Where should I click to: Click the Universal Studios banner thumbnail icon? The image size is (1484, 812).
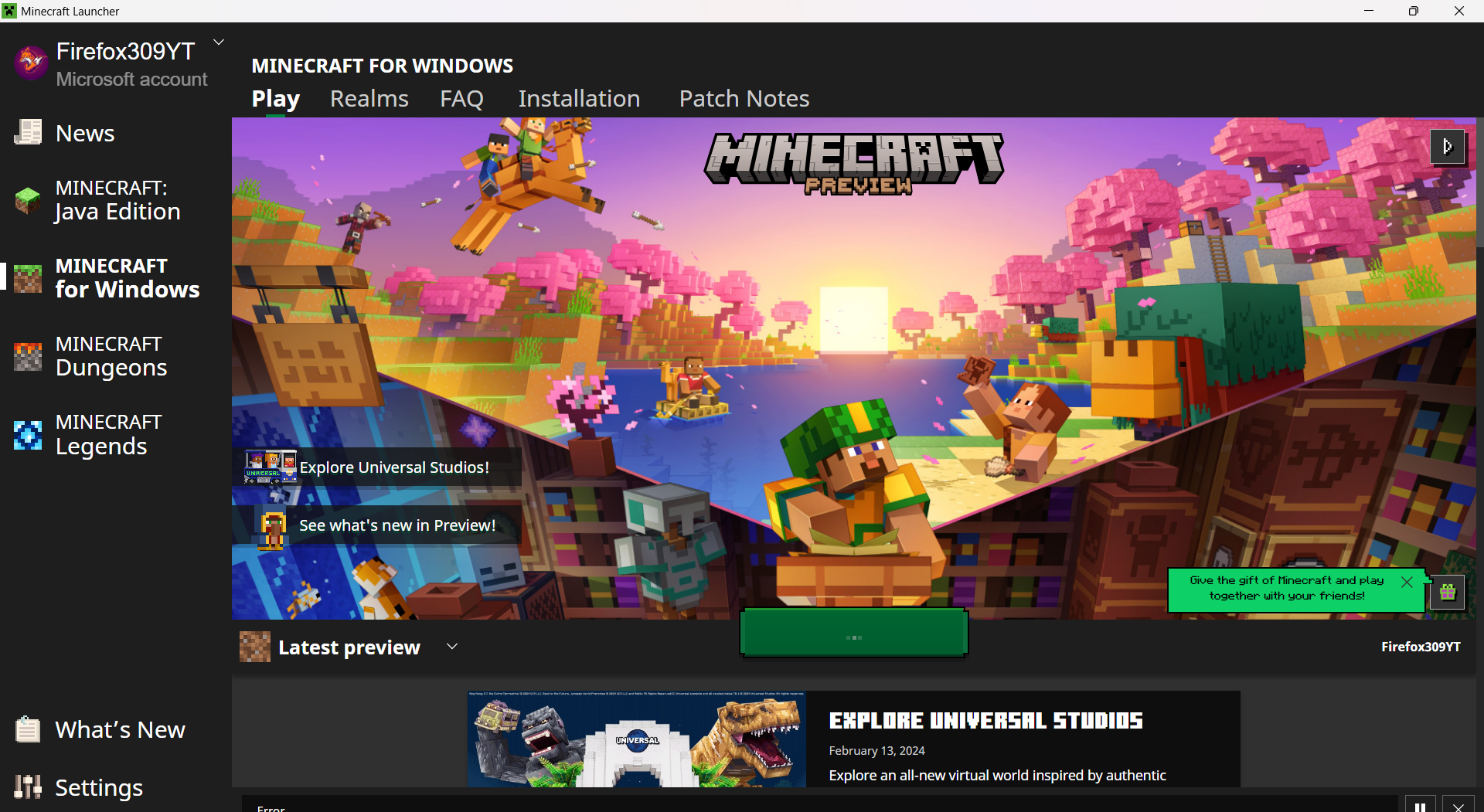coord(271,467)
